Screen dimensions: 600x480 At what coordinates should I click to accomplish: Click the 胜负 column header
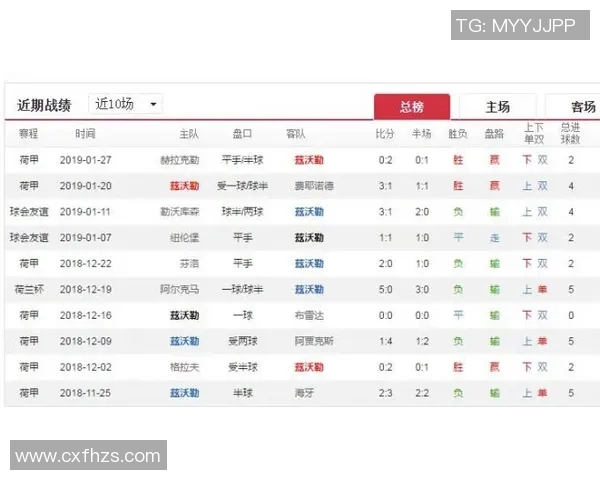(x=458, y=134)
